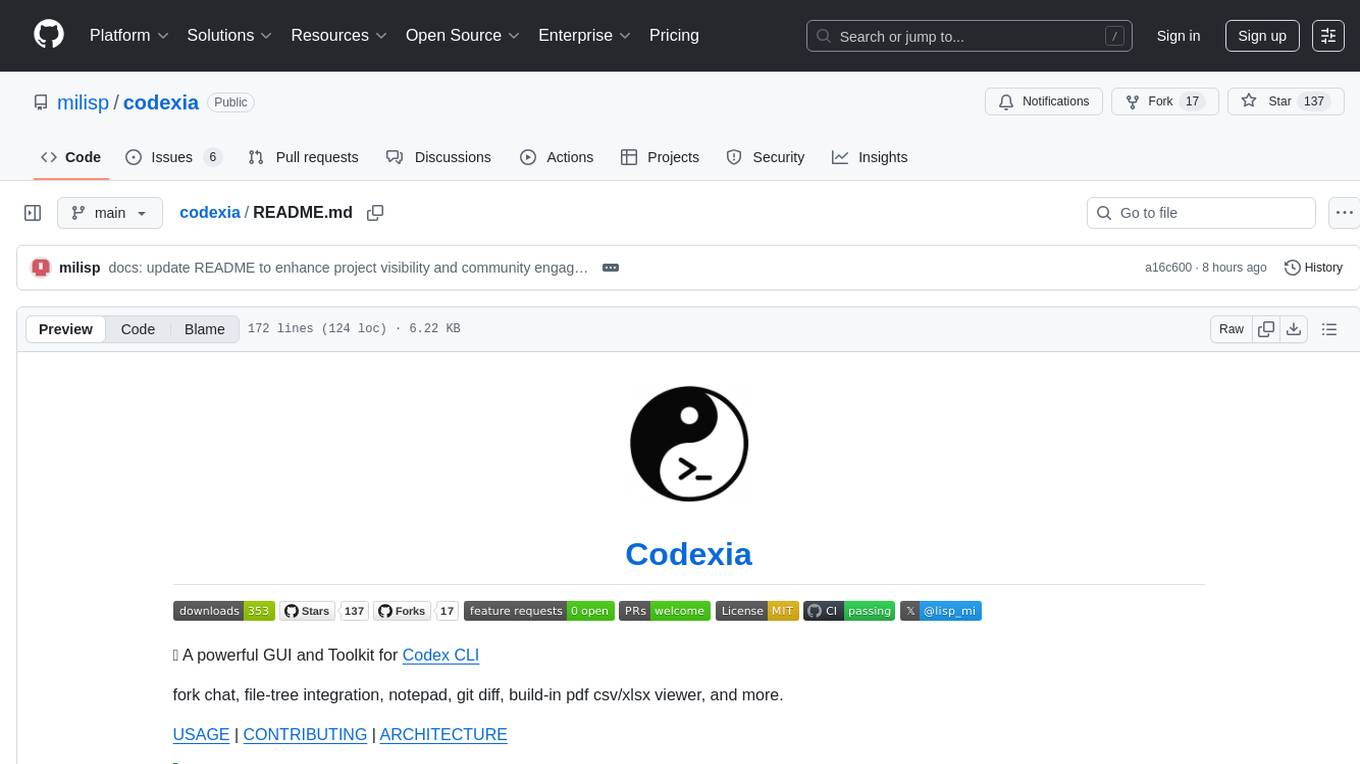
Task: Open the @lisp_mi X badge
Action: point(941,611)
